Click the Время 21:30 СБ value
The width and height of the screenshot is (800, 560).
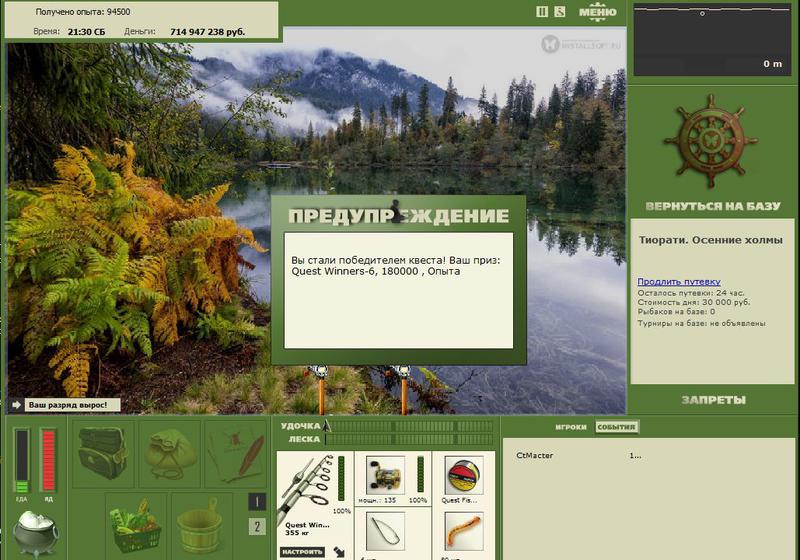click(x=86, y=32)
